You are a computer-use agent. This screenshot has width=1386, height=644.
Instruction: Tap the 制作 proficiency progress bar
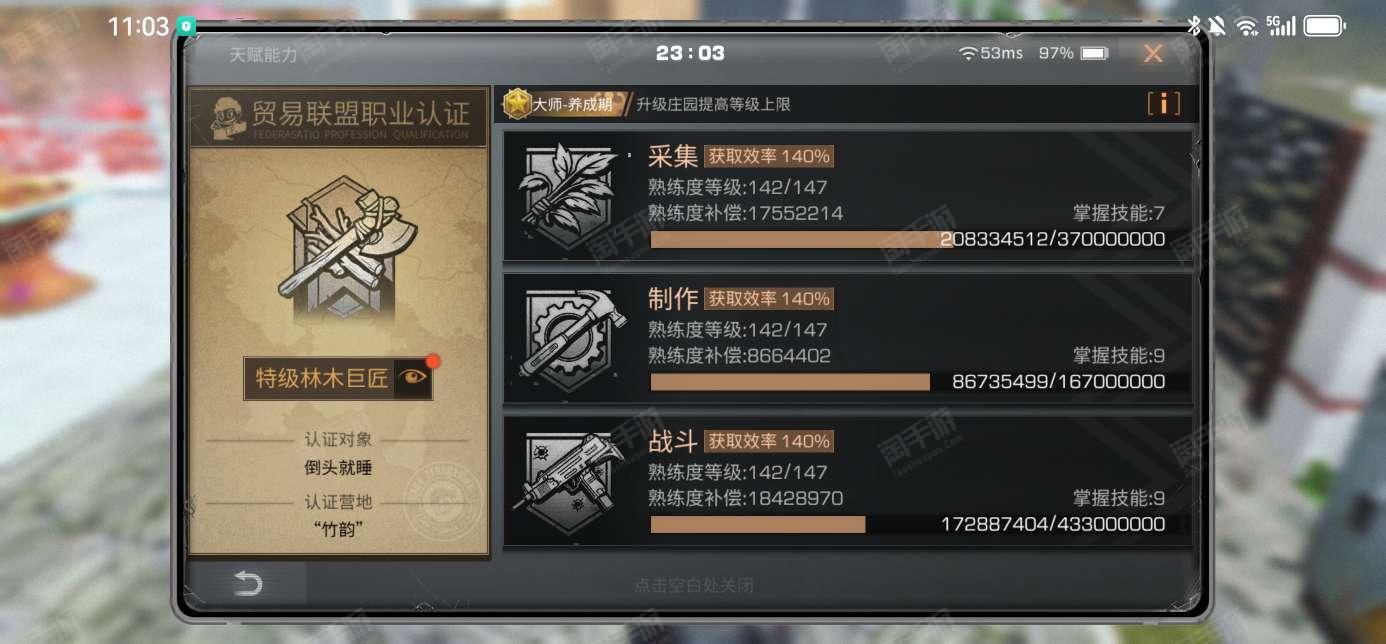[908, 382]
